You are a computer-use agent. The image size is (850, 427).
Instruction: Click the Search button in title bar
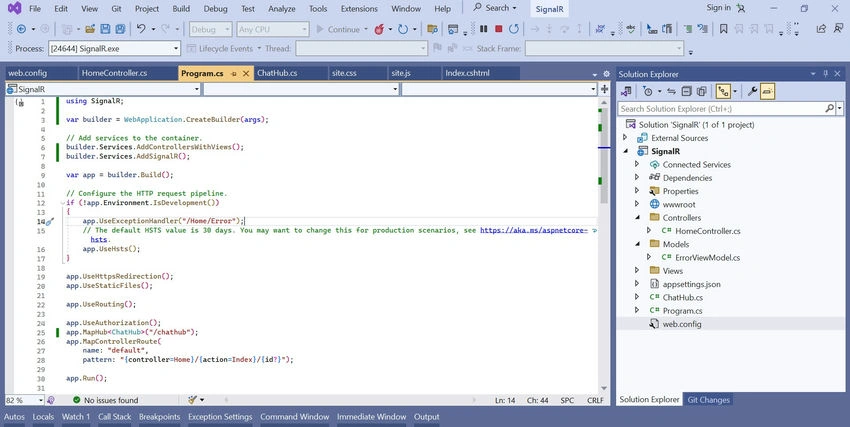494,8
